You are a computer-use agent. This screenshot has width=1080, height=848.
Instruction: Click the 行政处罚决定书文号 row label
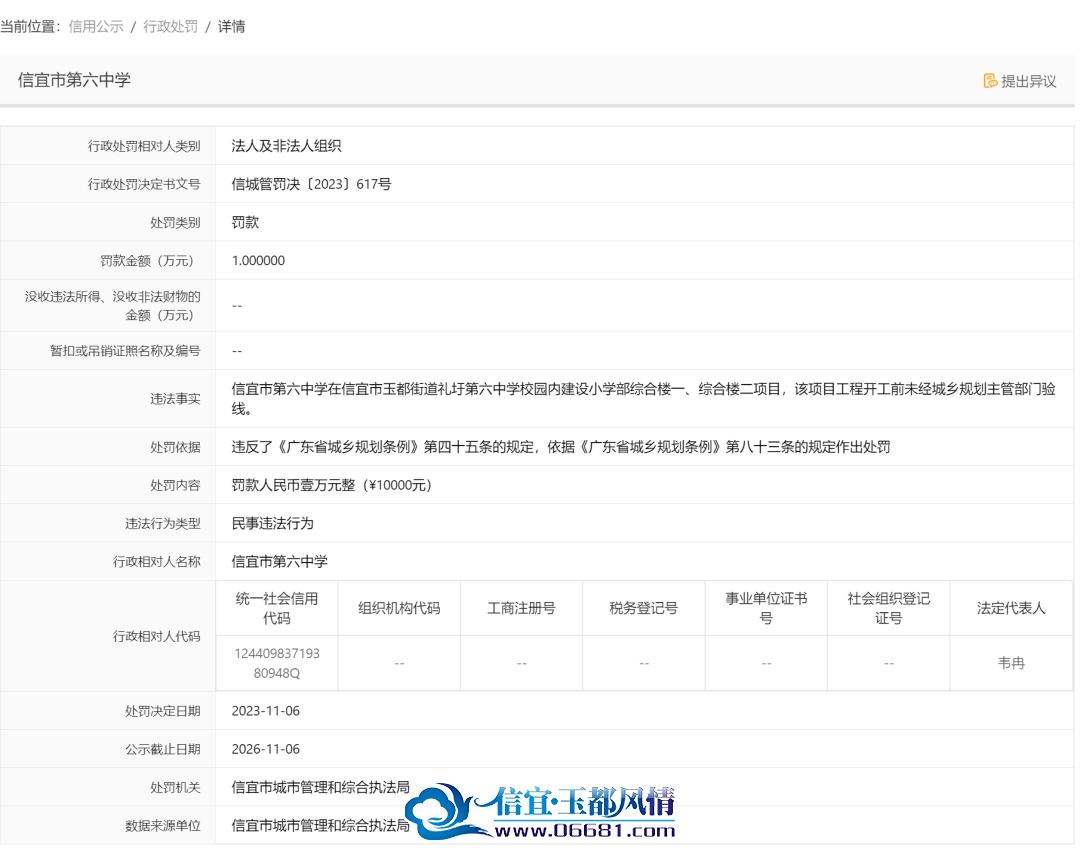[144, 185]
